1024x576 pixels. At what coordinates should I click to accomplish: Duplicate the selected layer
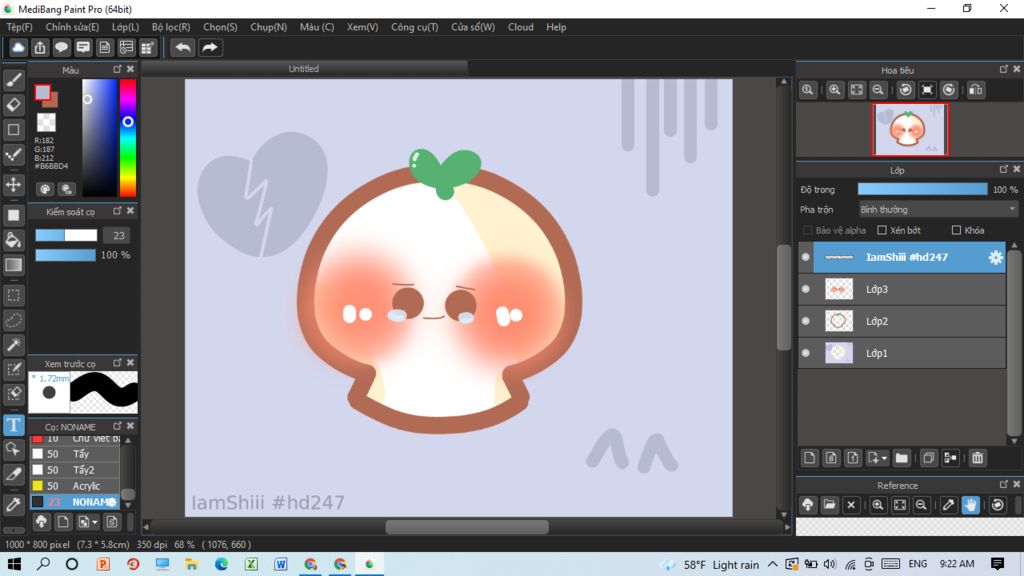click(928, 458)
